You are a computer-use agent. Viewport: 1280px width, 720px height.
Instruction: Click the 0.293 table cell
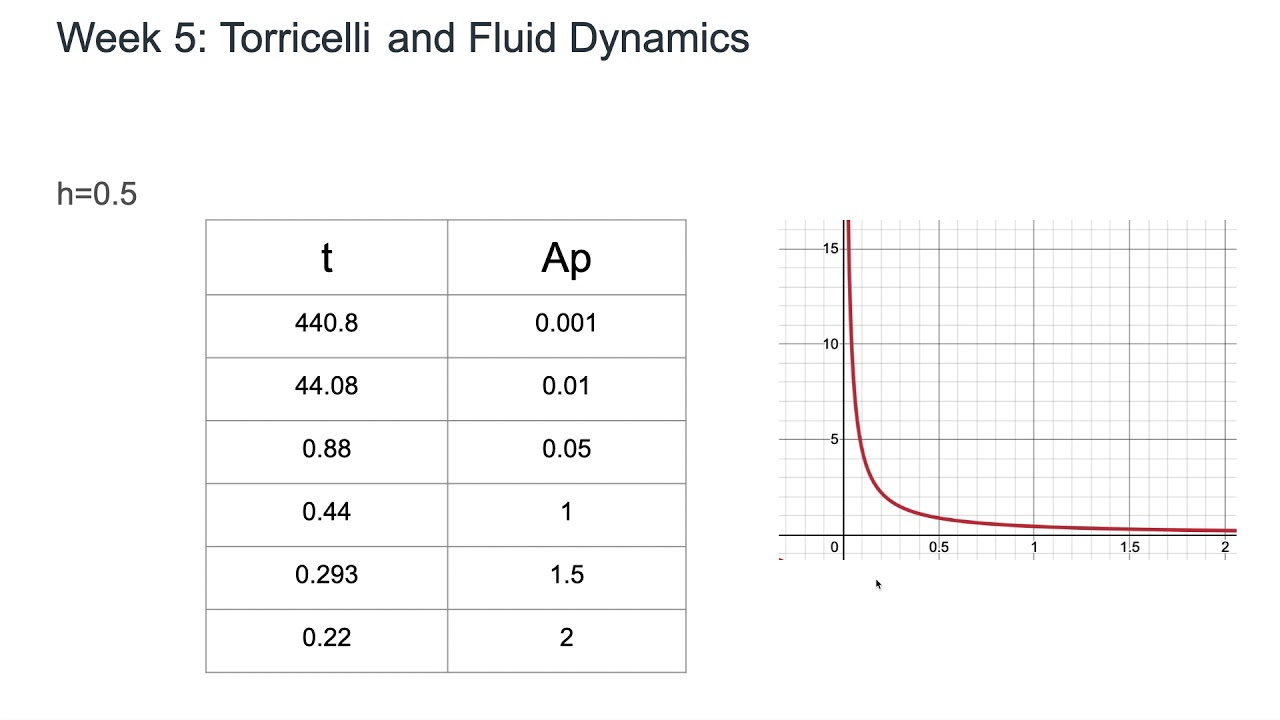(x=326, y=575)
